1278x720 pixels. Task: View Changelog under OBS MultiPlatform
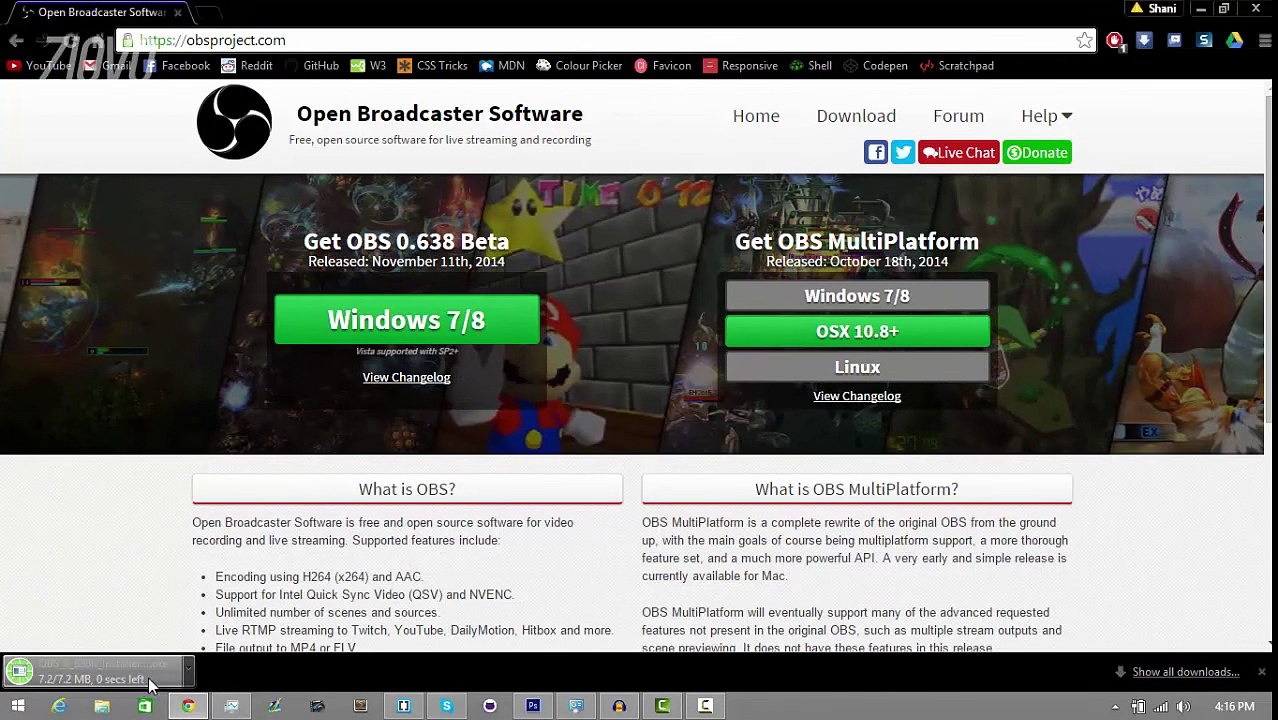857,396
